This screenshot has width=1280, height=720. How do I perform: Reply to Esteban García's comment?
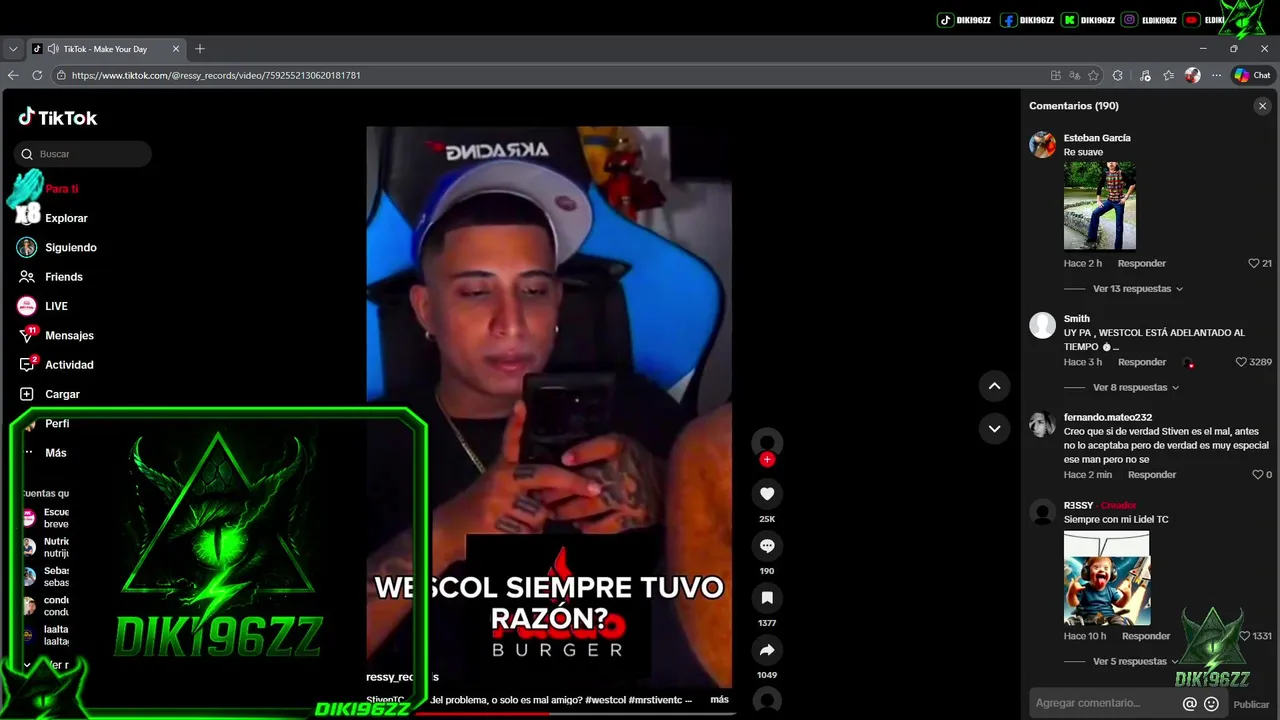point(1142,264)
